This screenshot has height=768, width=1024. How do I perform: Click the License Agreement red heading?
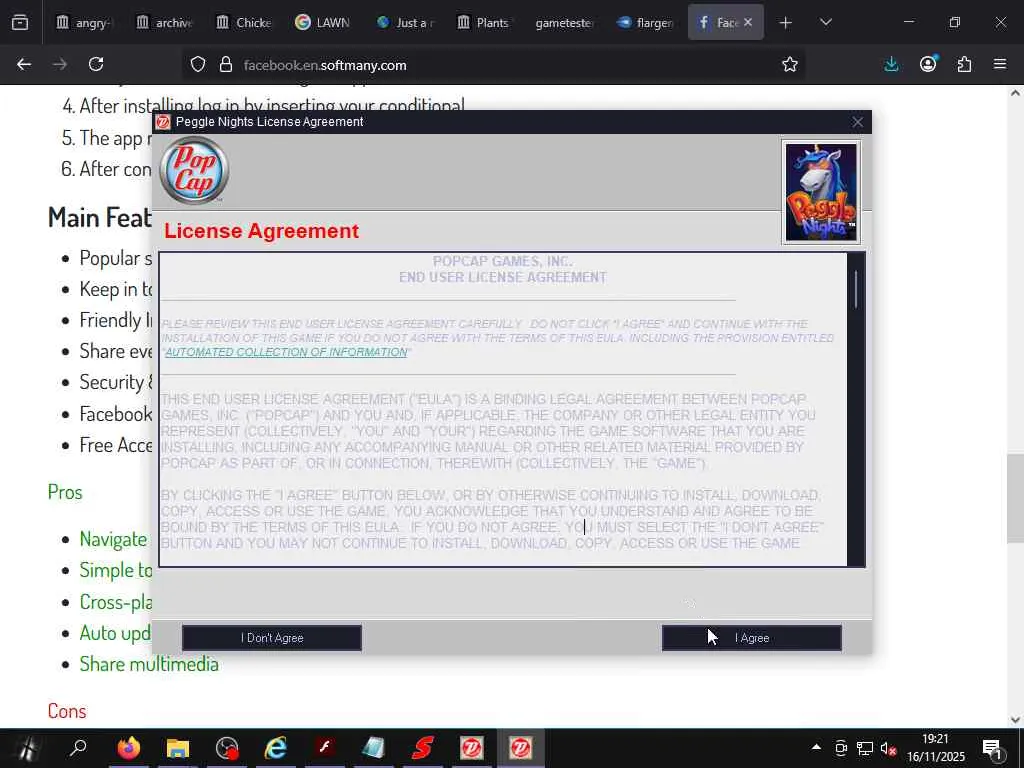(261, 231)
